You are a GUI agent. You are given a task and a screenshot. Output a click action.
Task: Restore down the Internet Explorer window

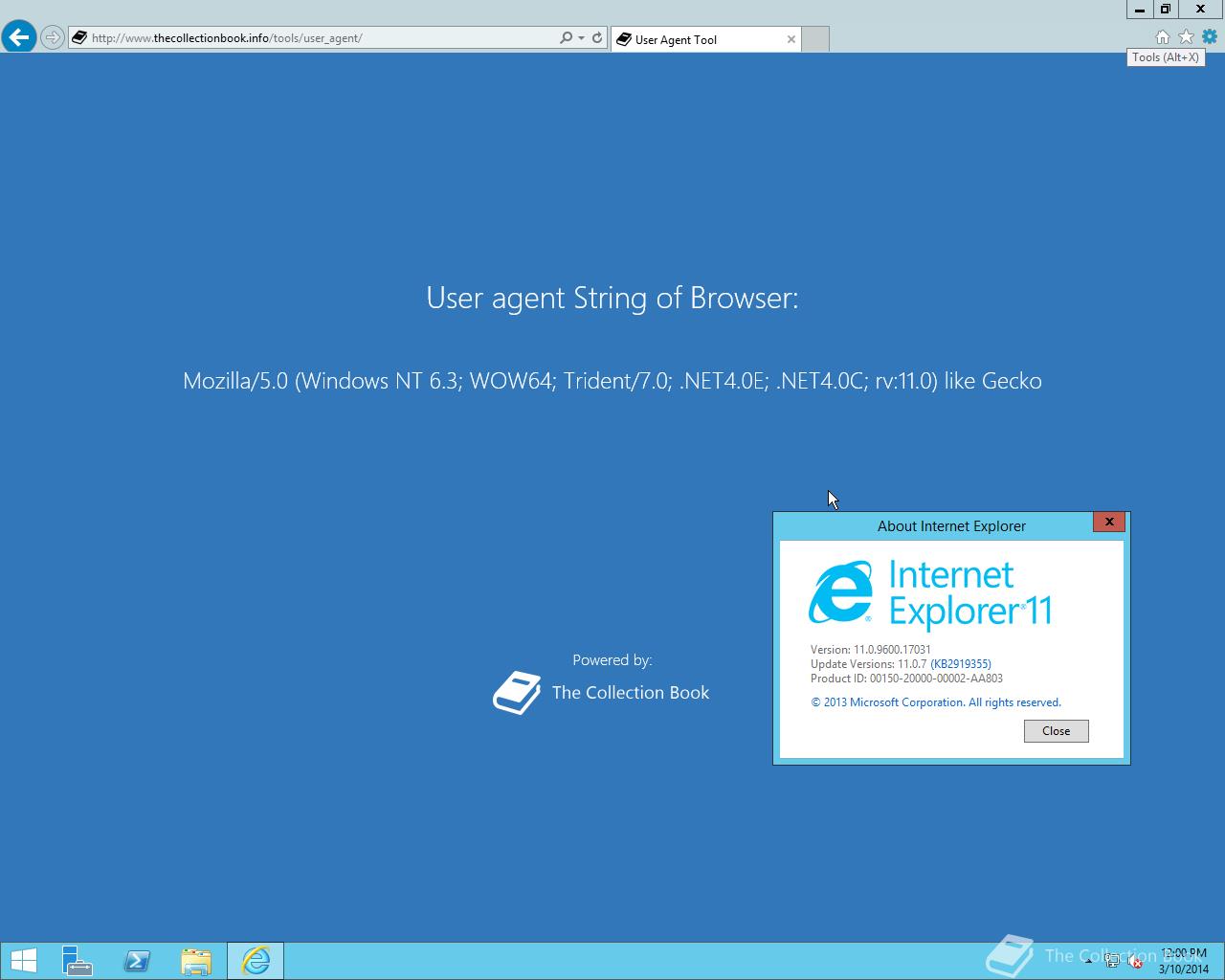click(1166, 10)
